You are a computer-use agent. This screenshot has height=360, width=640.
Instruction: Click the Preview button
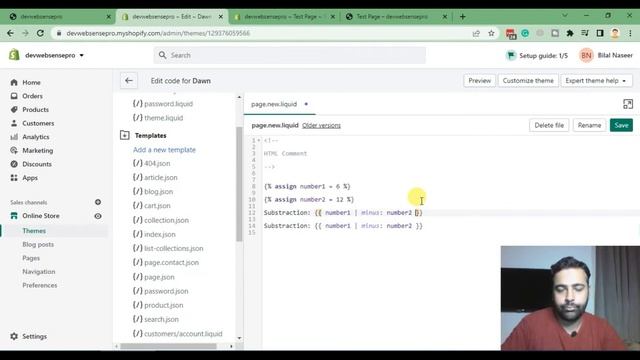(480, 81)
